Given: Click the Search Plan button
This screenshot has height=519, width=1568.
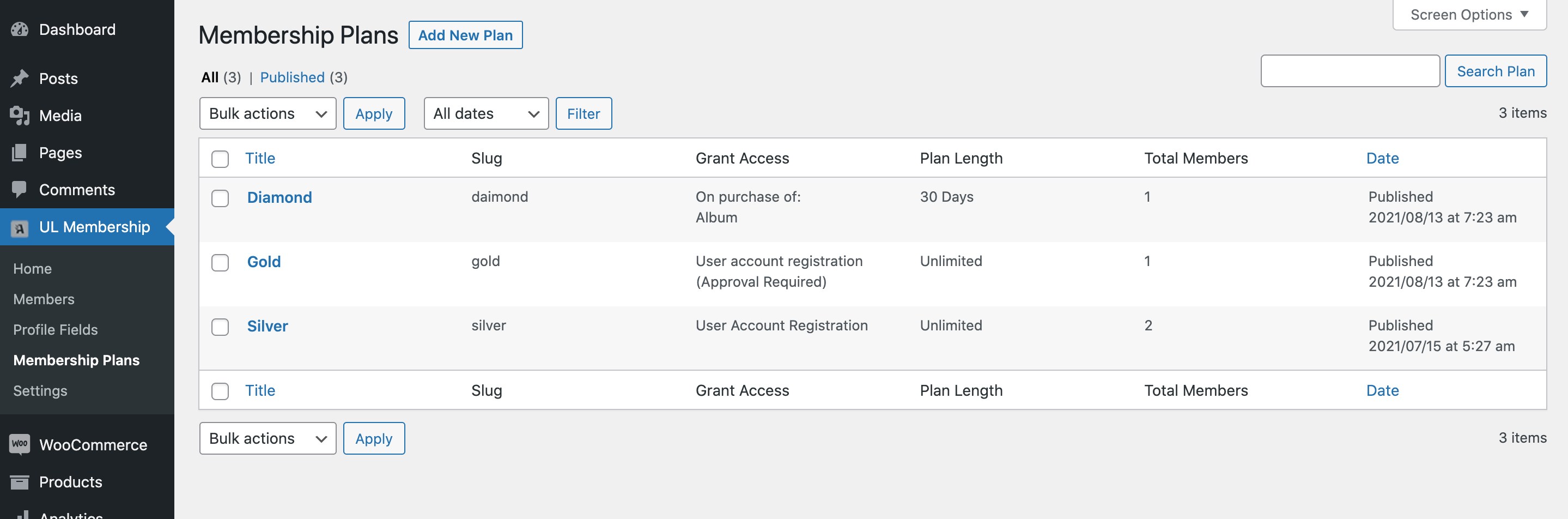Looking at the screenshot, I should [x=1495, y=71].
